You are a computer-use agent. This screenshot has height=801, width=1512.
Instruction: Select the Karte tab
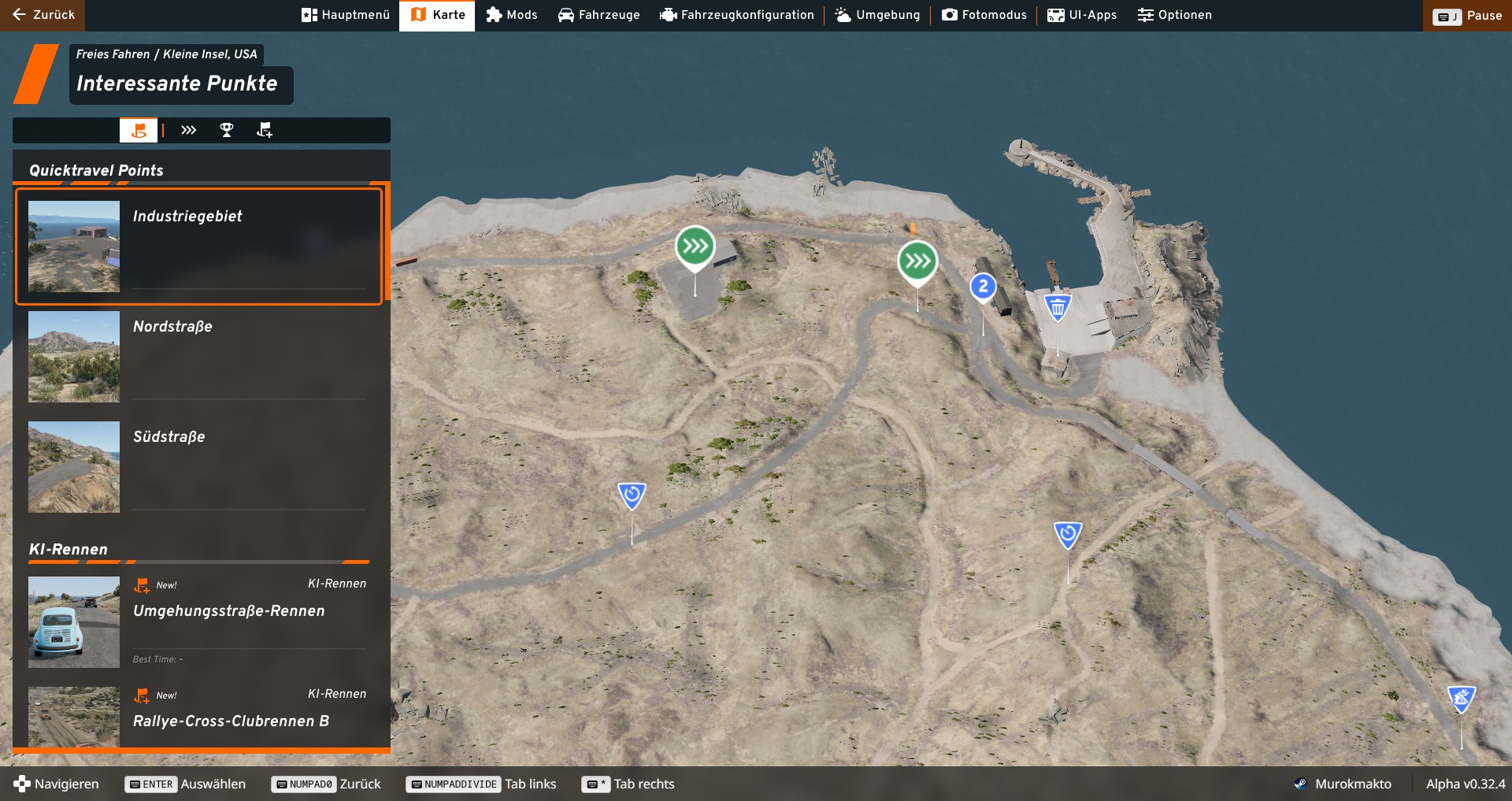(x=437, y=15)
